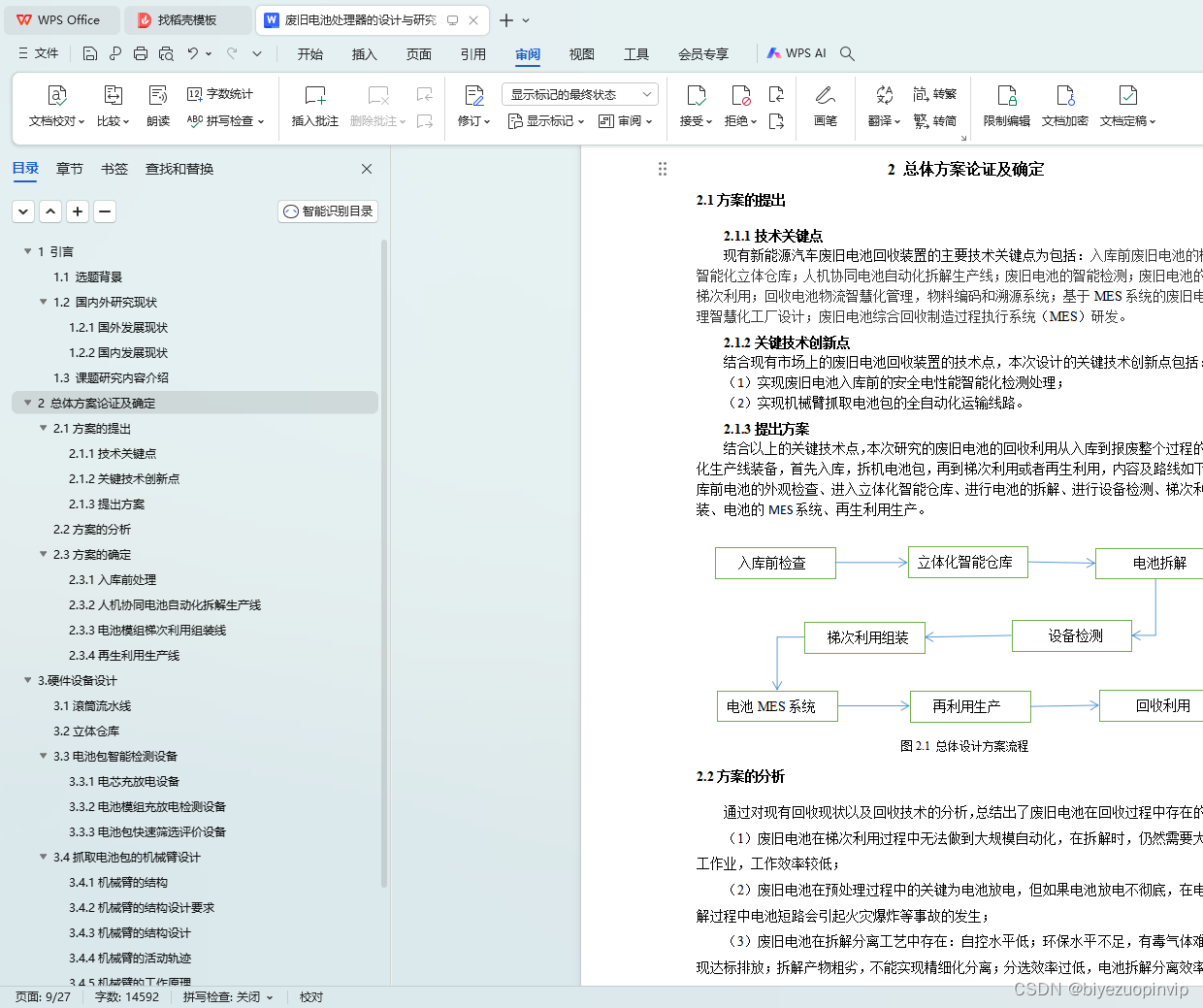Screen dimensions: 1203x1008
Task: Open 字数统计 word count
Action: [220, 94]
